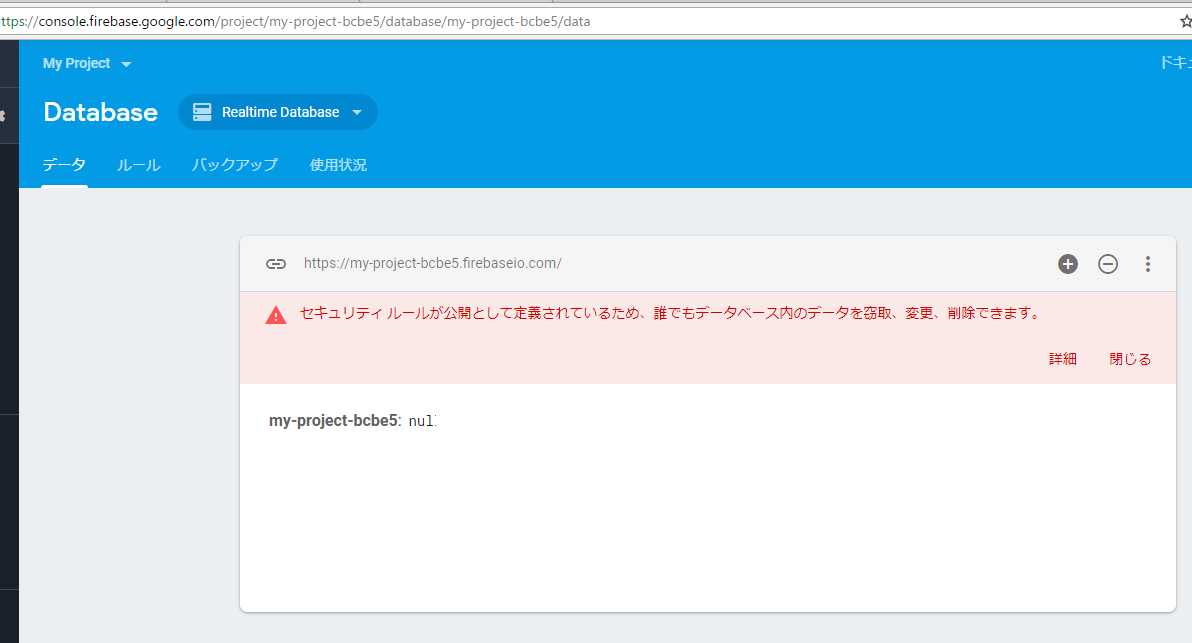
Task: Click the browser address bar URL
Action: [295, 21]
